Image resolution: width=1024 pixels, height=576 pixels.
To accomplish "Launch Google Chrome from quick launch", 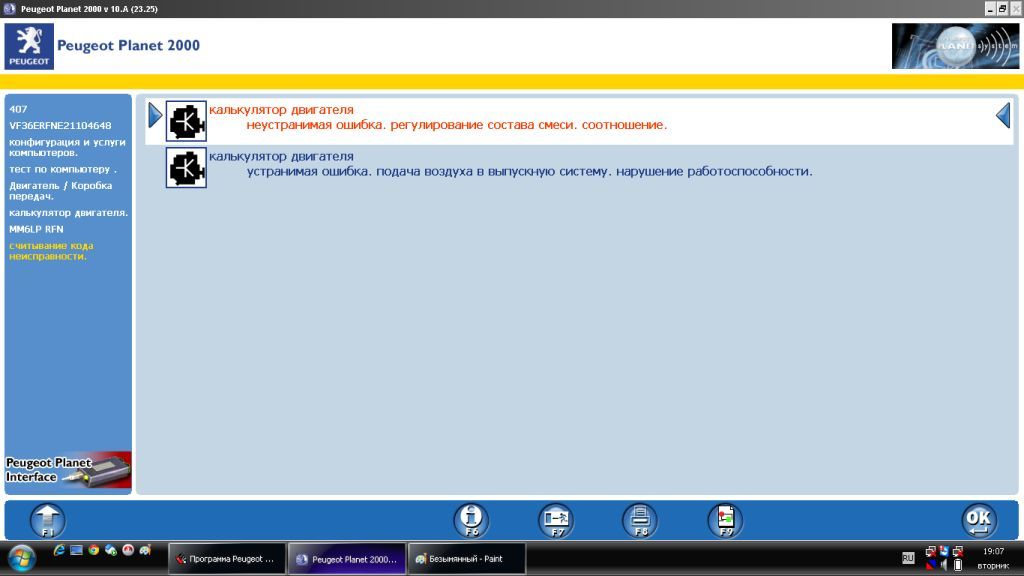I will [93, 551].
